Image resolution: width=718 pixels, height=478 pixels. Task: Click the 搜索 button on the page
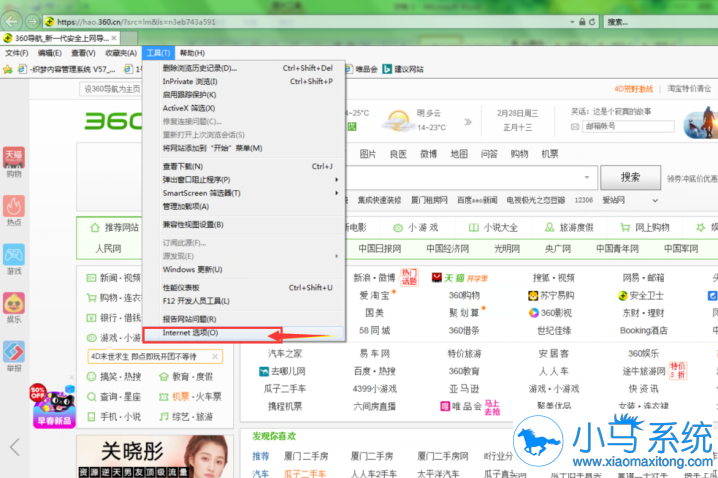point(630,177)
